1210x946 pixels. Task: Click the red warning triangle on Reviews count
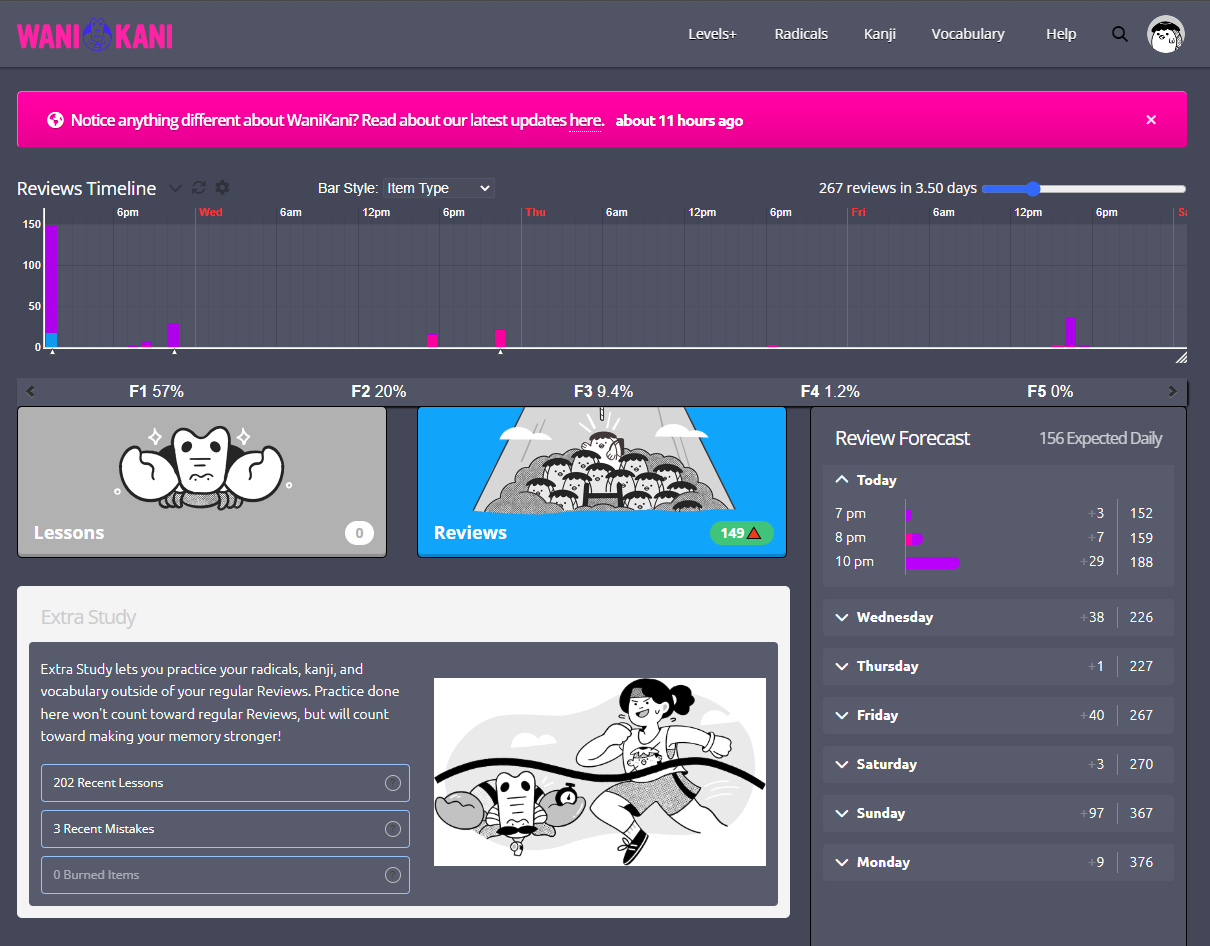pos(754,533)
